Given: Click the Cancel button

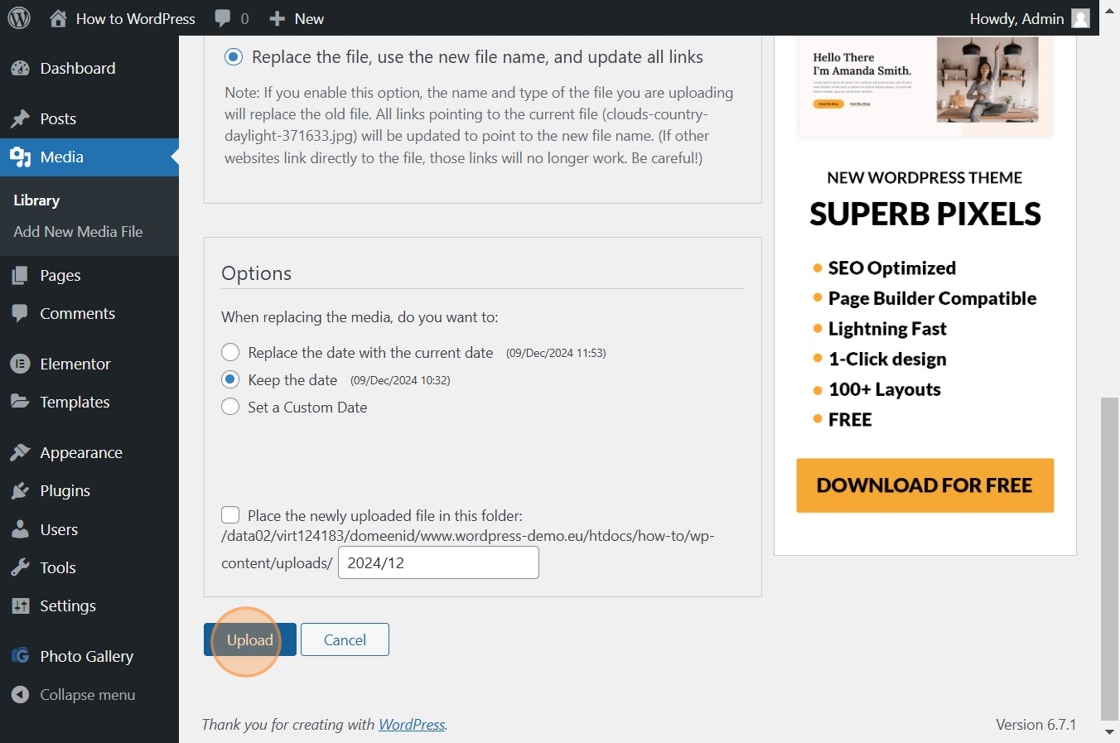Looking at the screenshot, I should [345, 639].
